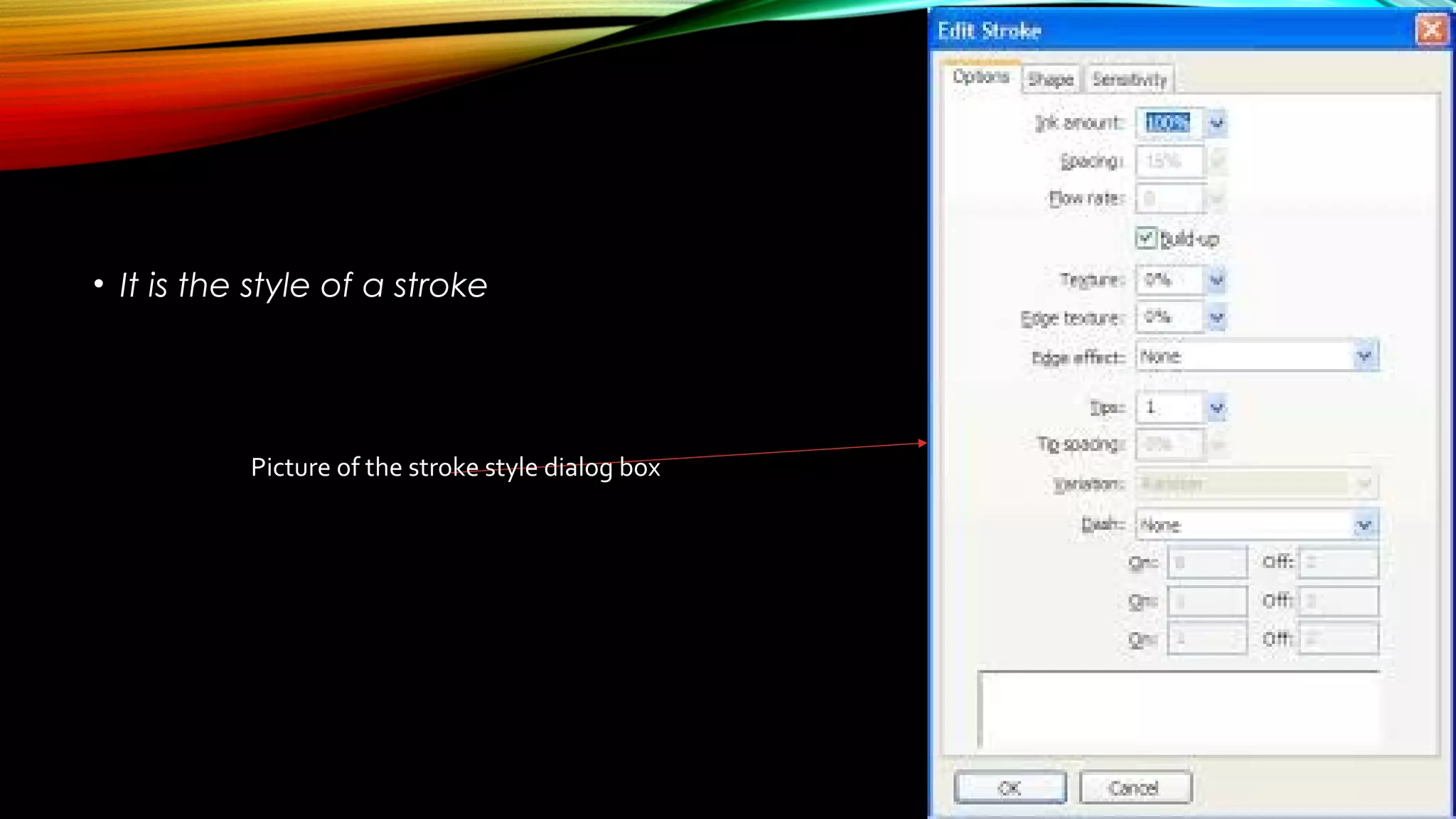
Task: Switch to the Options tab
Action: pyautogui.click(x=981, y=77)
